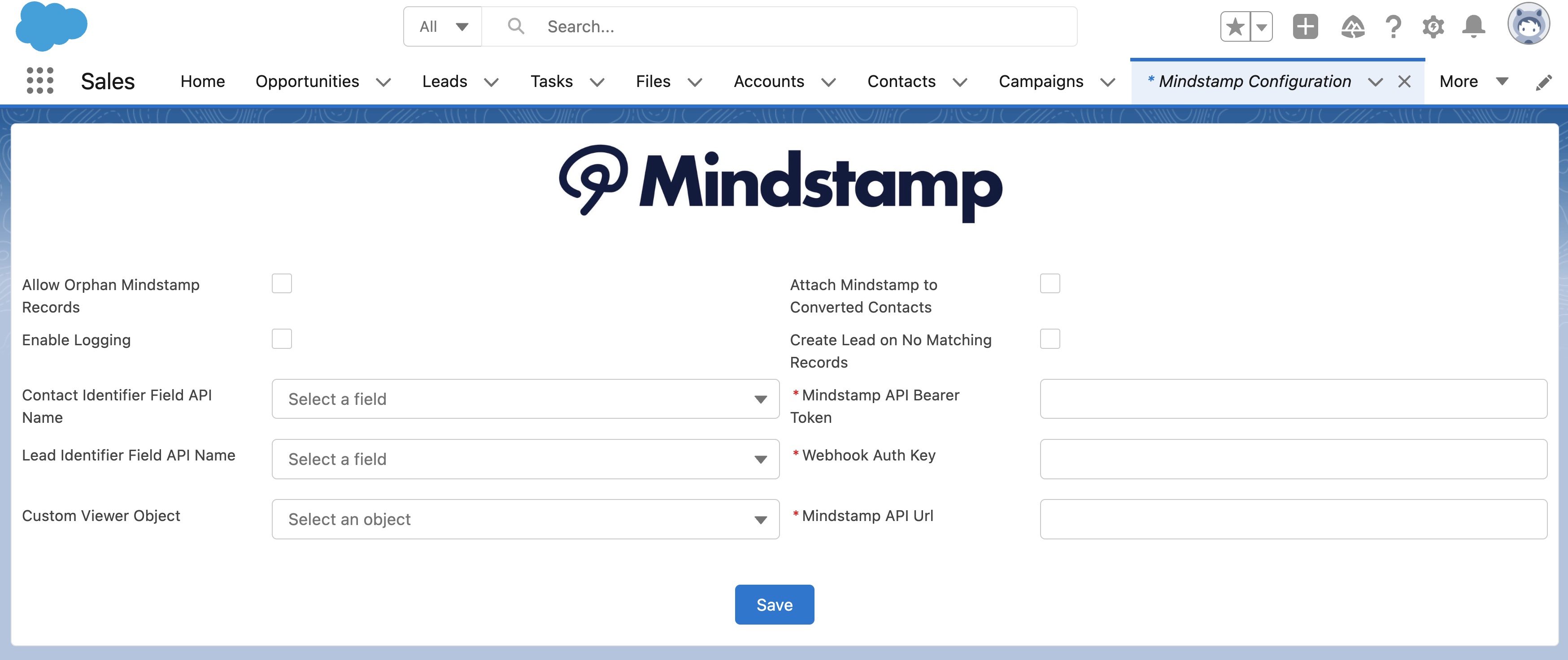Open the Campaigns tab

pyautogui.click(x=1041, y=82)
